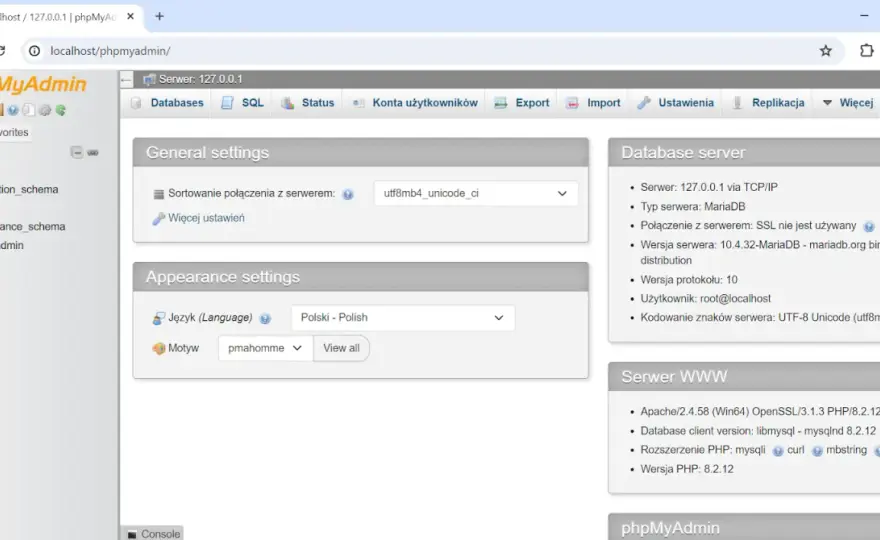
Task: Click the 'Wersja protokołu: 10' text
Action: [689, 280]
